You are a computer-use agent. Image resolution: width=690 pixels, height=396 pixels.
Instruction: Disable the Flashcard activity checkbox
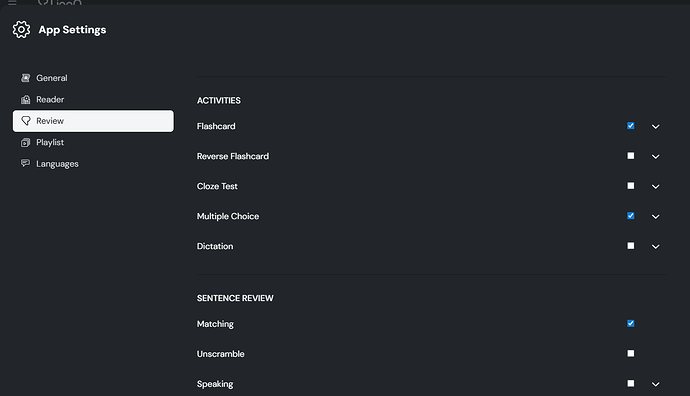coord(631,126)
